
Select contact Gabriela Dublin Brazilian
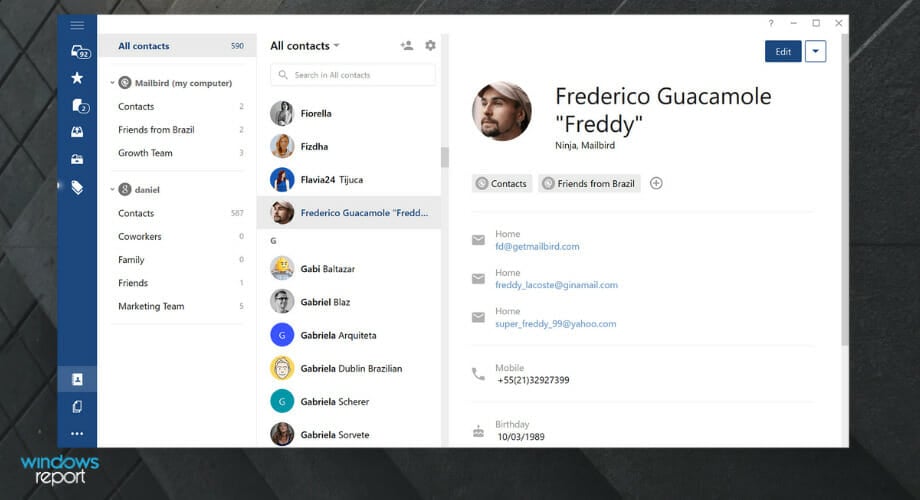point(349,368)
